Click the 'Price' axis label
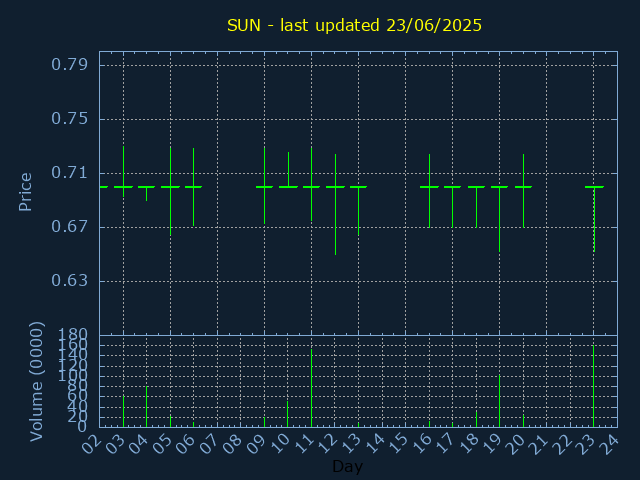This screenshot has height=480, width=640. [x=25, y=192]
